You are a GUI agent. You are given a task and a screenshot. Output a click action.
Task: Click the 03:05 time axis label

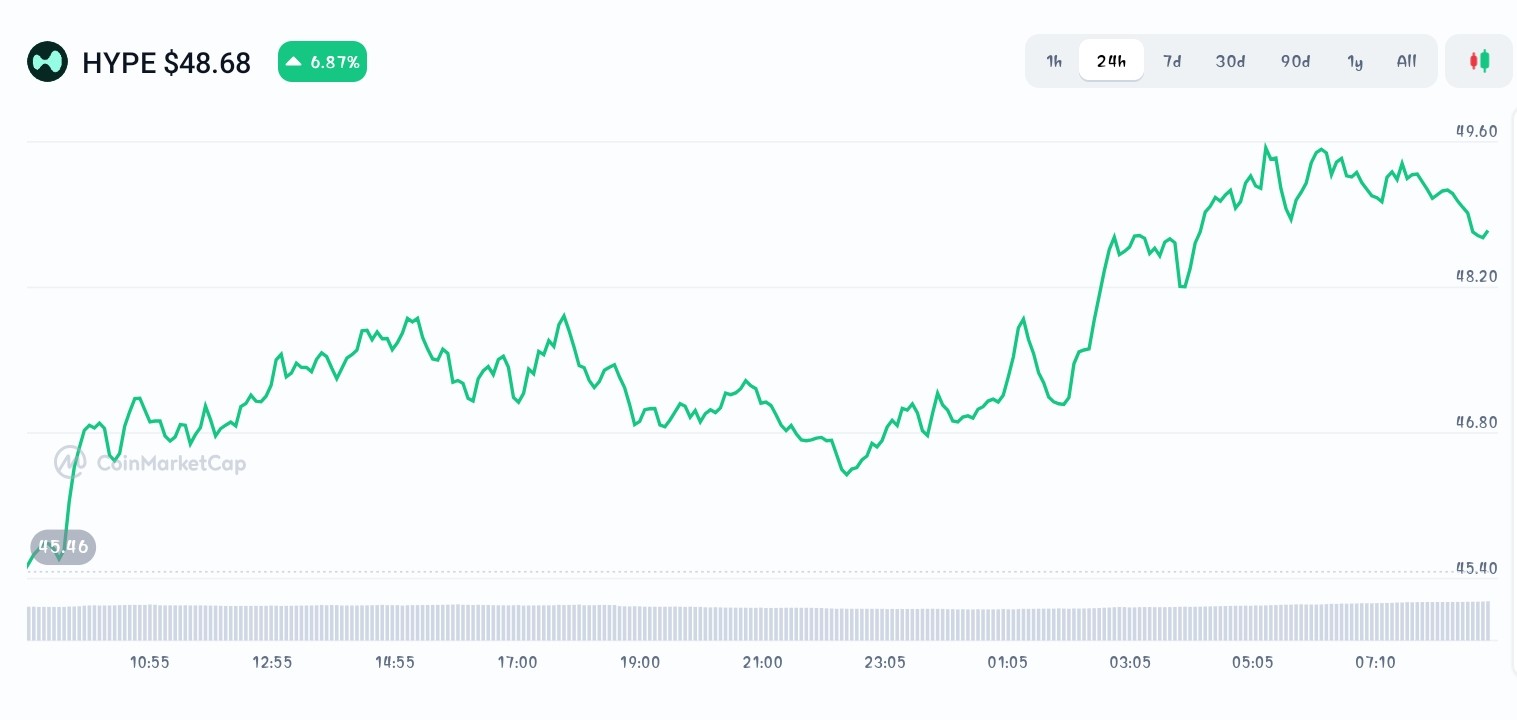[1130, 662]
